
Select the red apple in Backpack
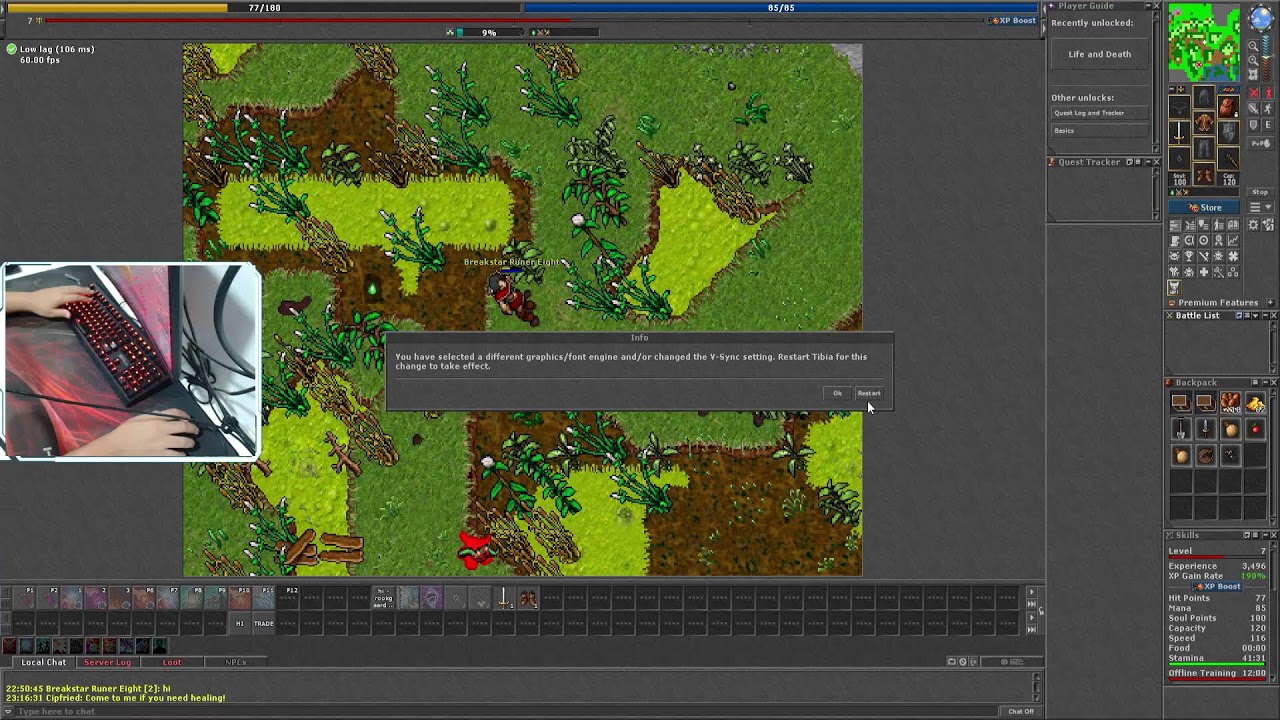(x=1255, y=428)
